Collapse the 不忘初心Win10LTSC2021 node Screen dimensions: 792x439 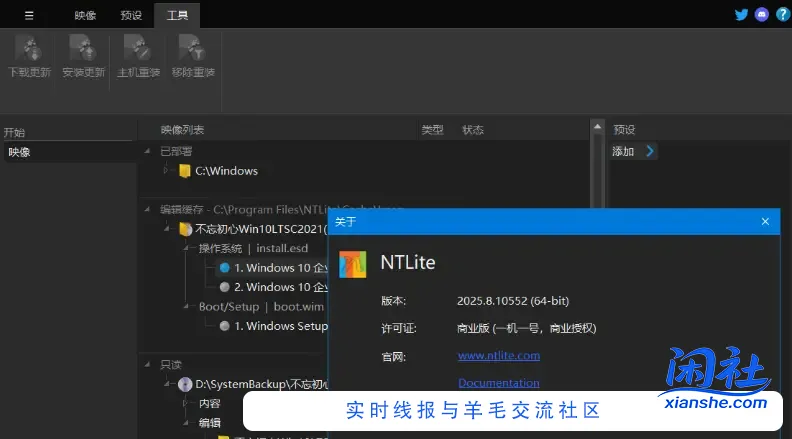pos(167,229)
